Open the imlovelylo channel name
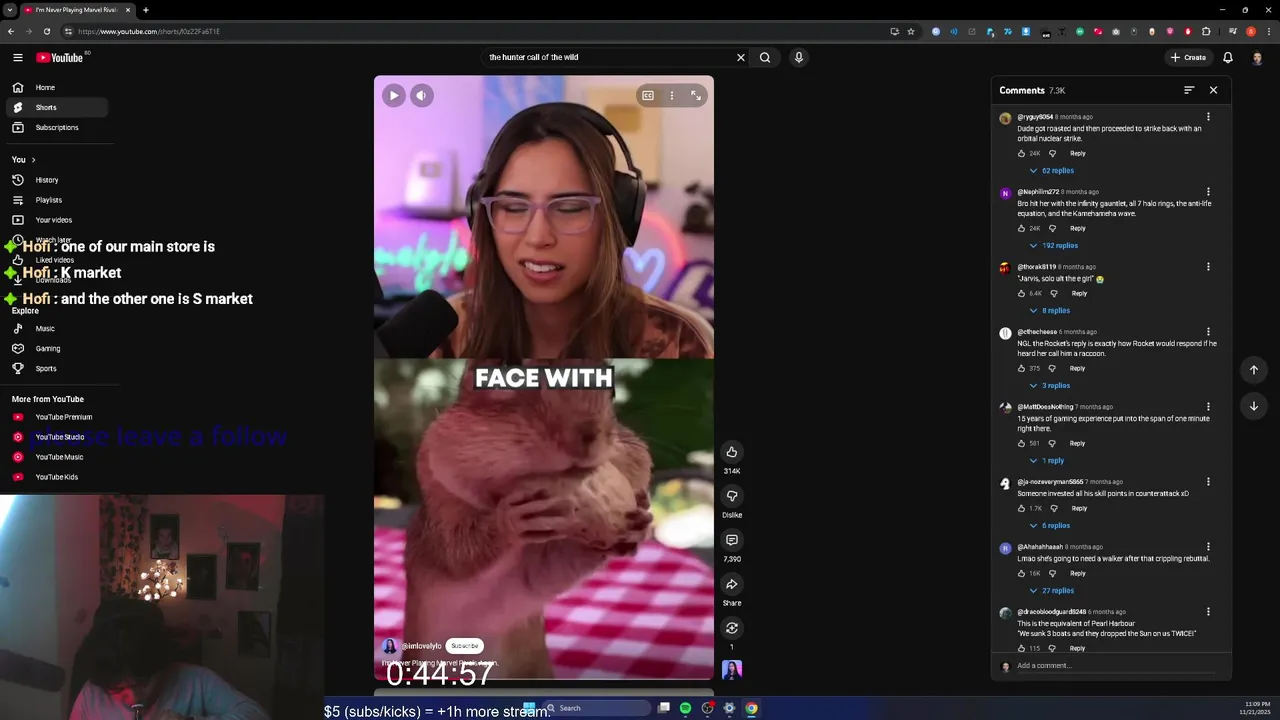 click(421, 646)
